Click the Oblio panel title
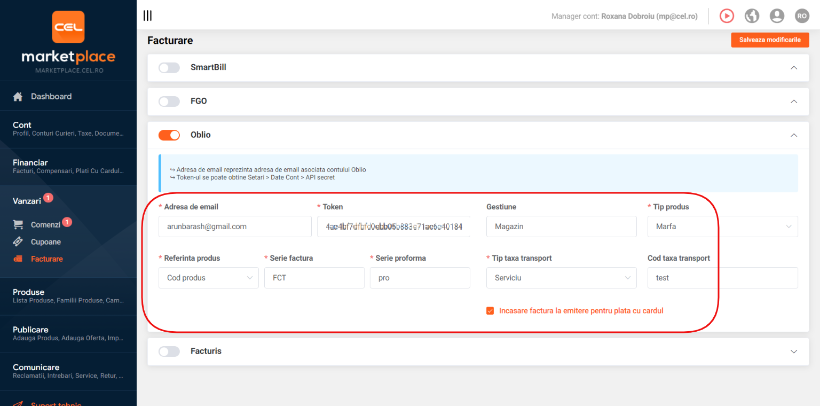The width and height of the screenshot is (820, 406). (201, 136)
